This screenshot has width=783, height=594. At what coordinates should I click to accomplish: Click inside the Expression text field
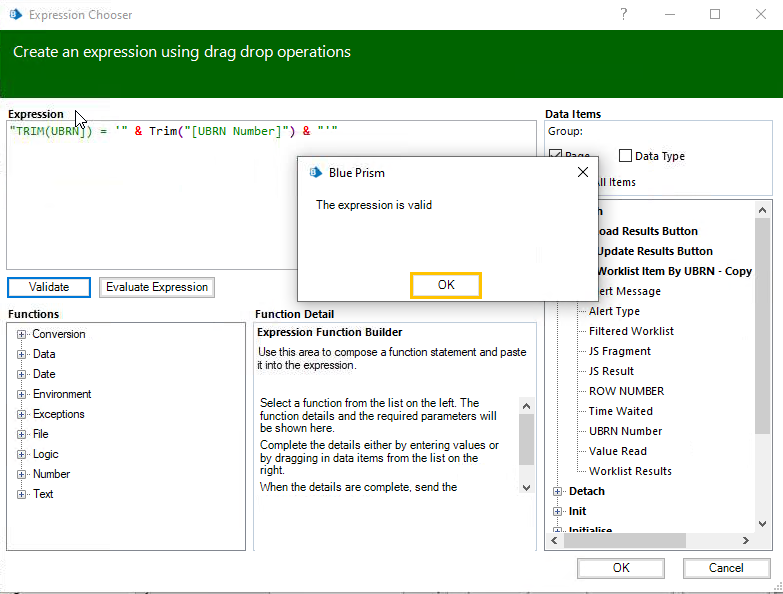pos(150,200)
